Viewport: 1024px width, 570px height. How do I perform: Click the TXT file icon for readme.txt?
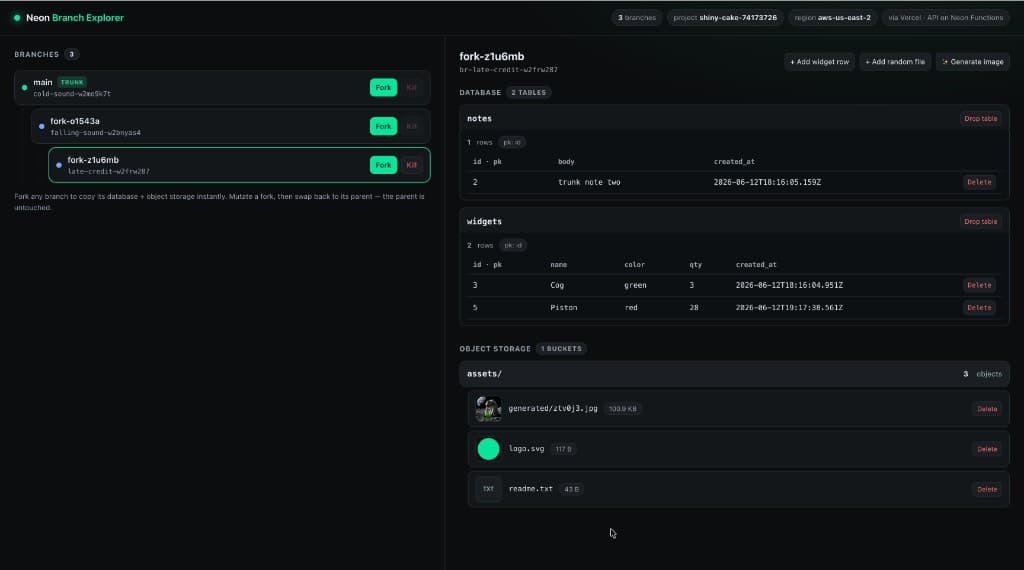point(488,488)
